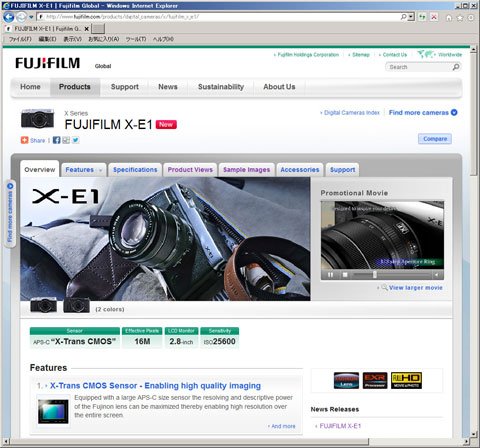The image size is (480, 448).
Task: Click the magnifier search submit icon
Action: pyautogui.click(x=456, y=67)
